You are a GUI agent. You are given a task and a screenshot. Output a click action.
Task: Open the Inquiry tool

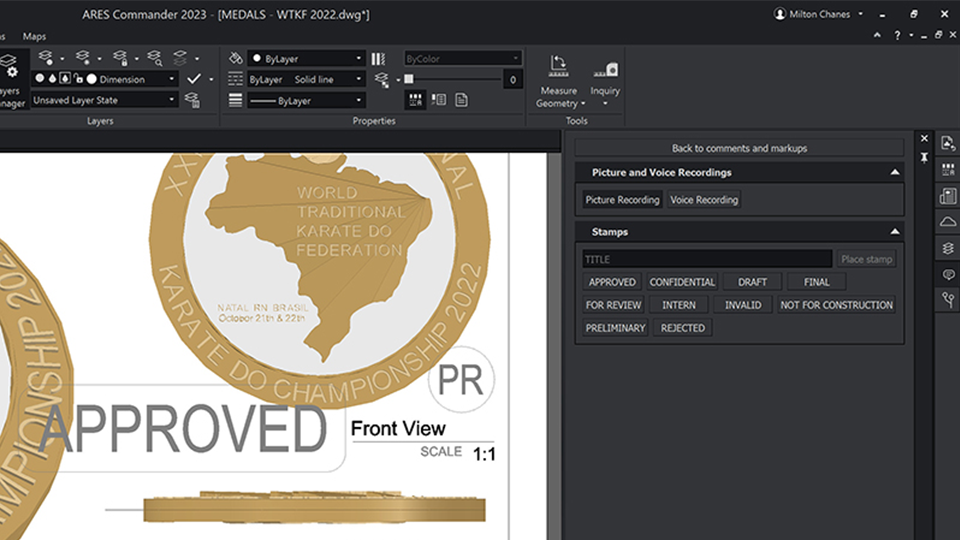click(605, 82)
